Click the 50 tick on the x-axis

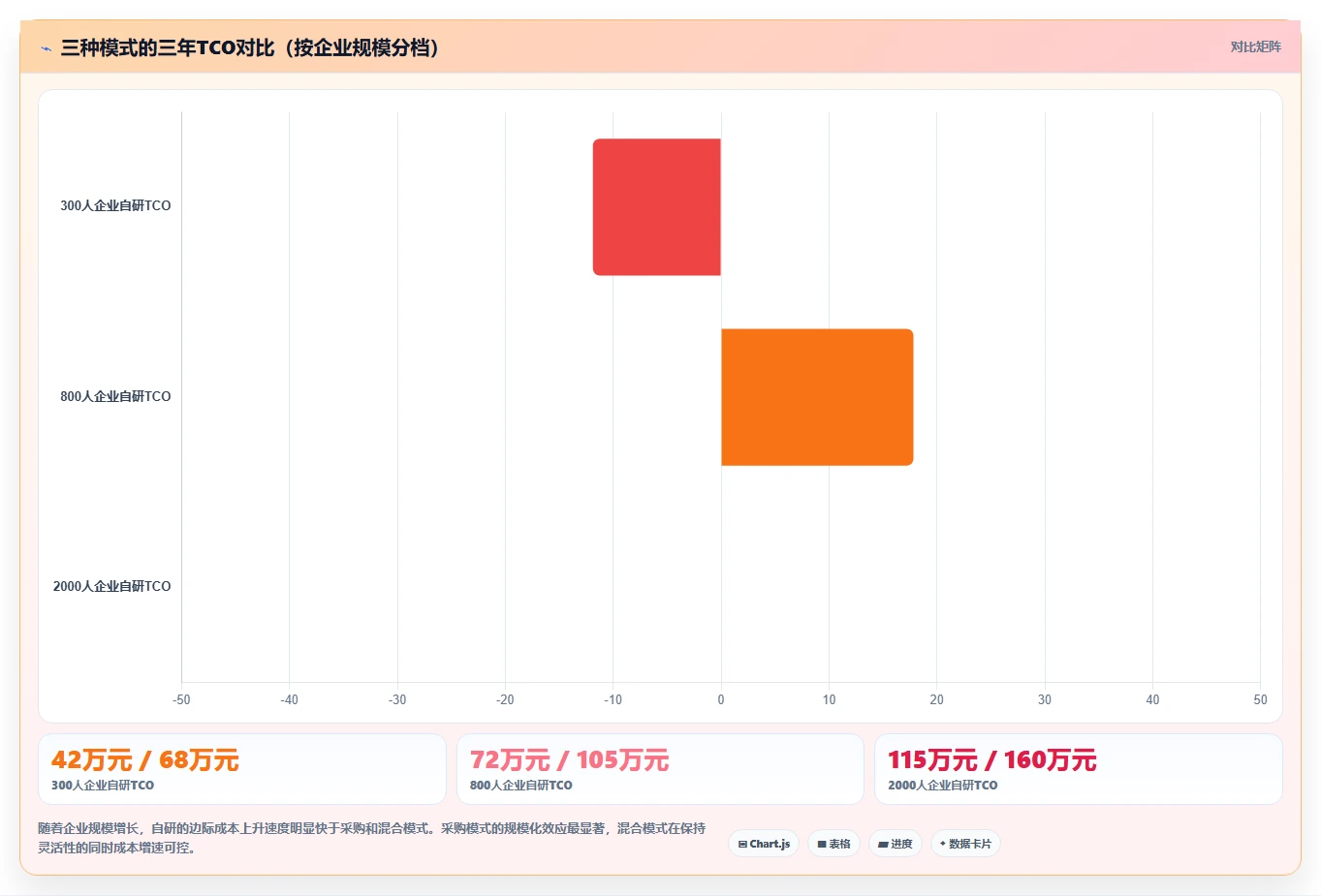point(1260,699)
